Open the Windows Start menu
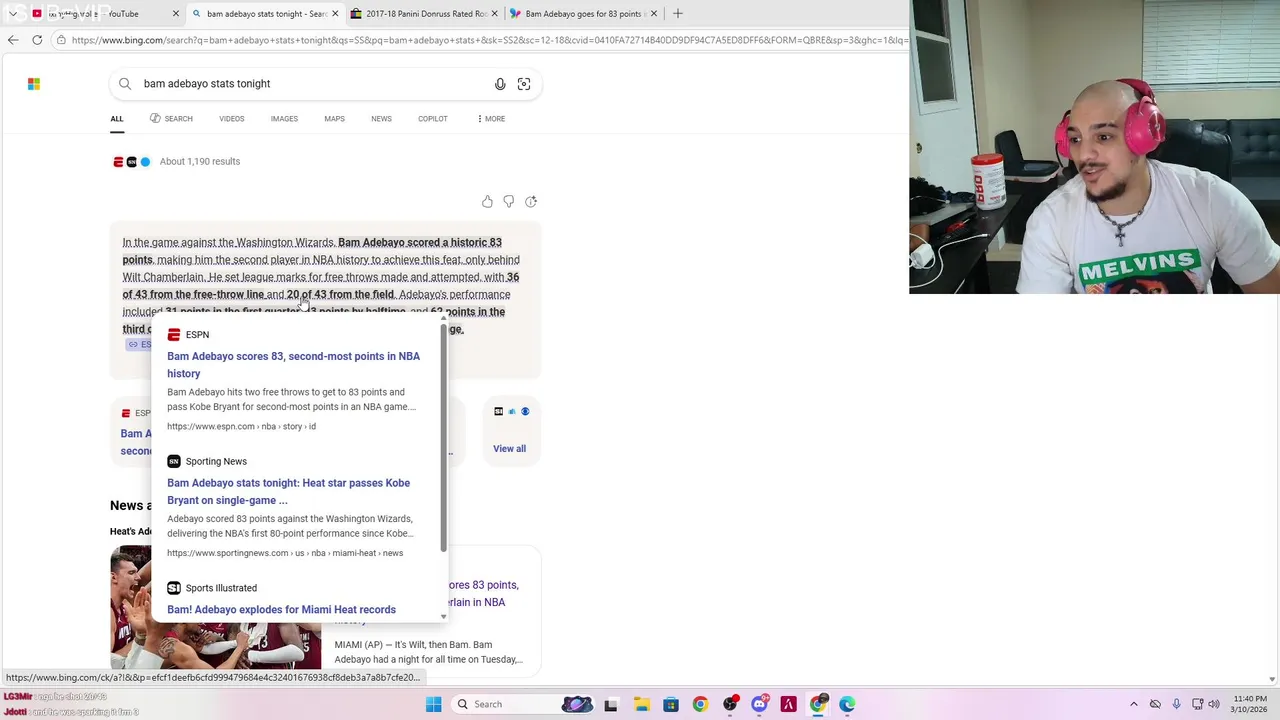 point(434,705)
